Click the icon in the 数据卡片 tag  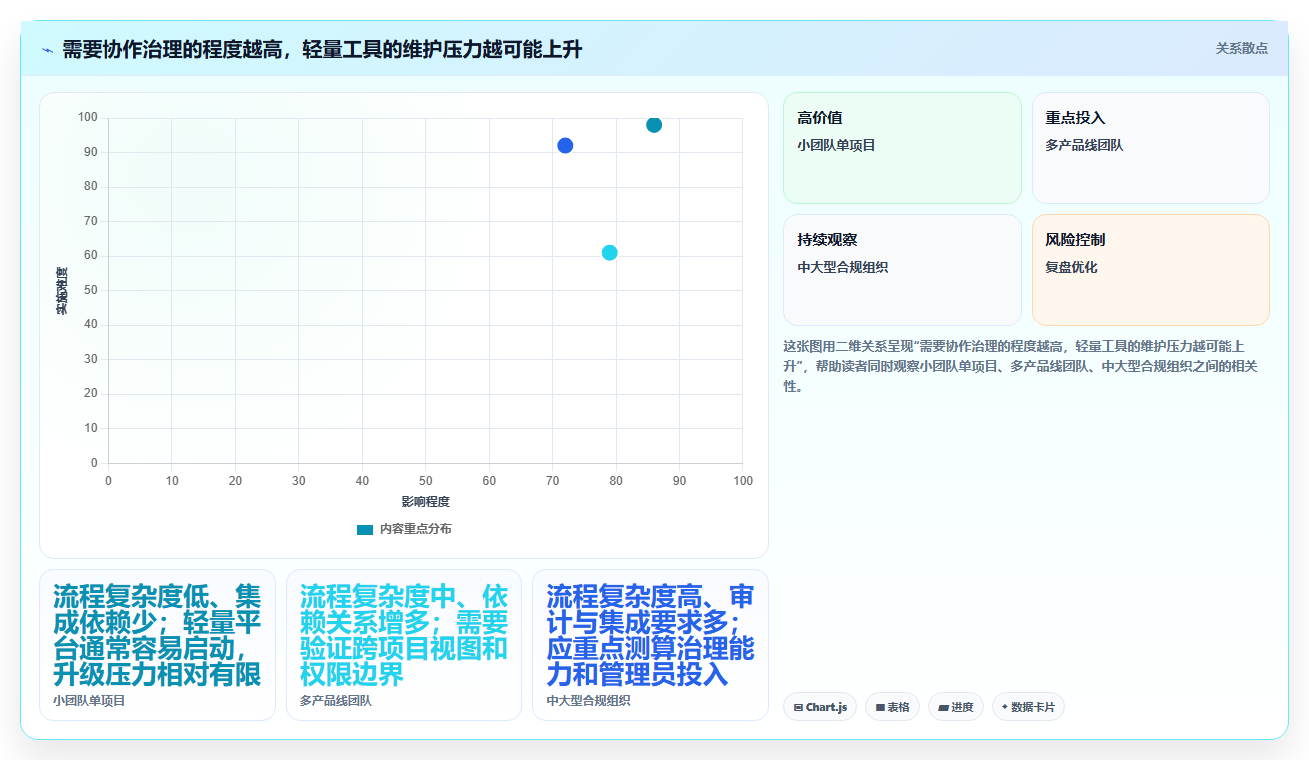1004,707
